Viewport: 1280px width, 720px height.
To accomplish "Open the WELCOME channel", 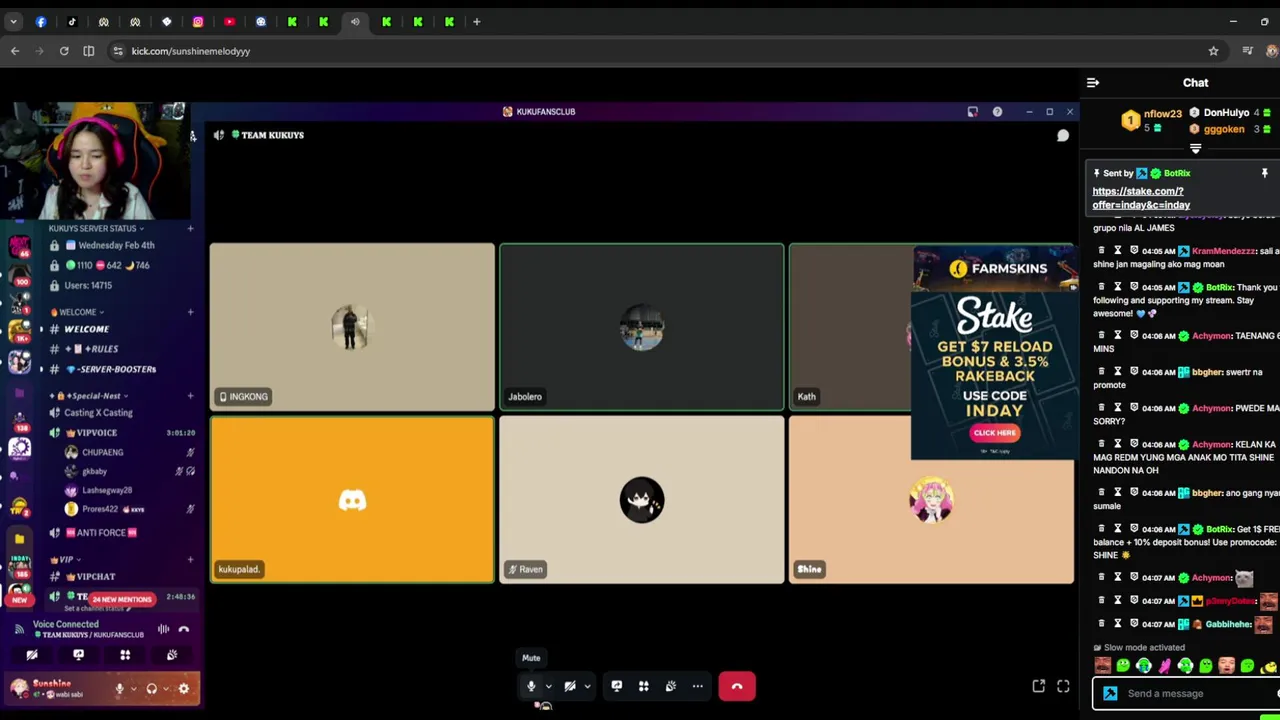I will [86, 329].
